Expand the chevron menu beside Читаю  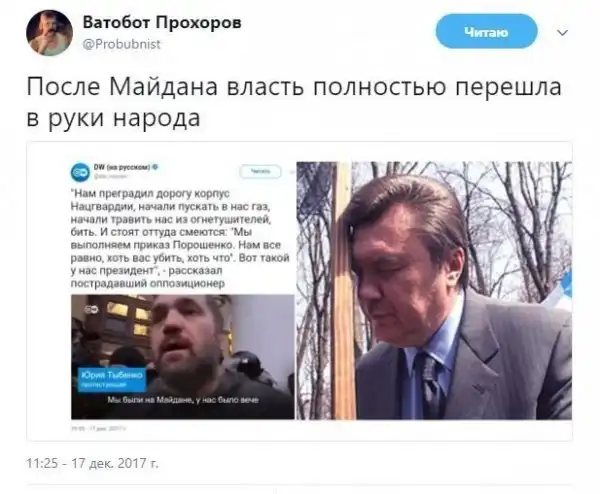click(x=562, y=33)
